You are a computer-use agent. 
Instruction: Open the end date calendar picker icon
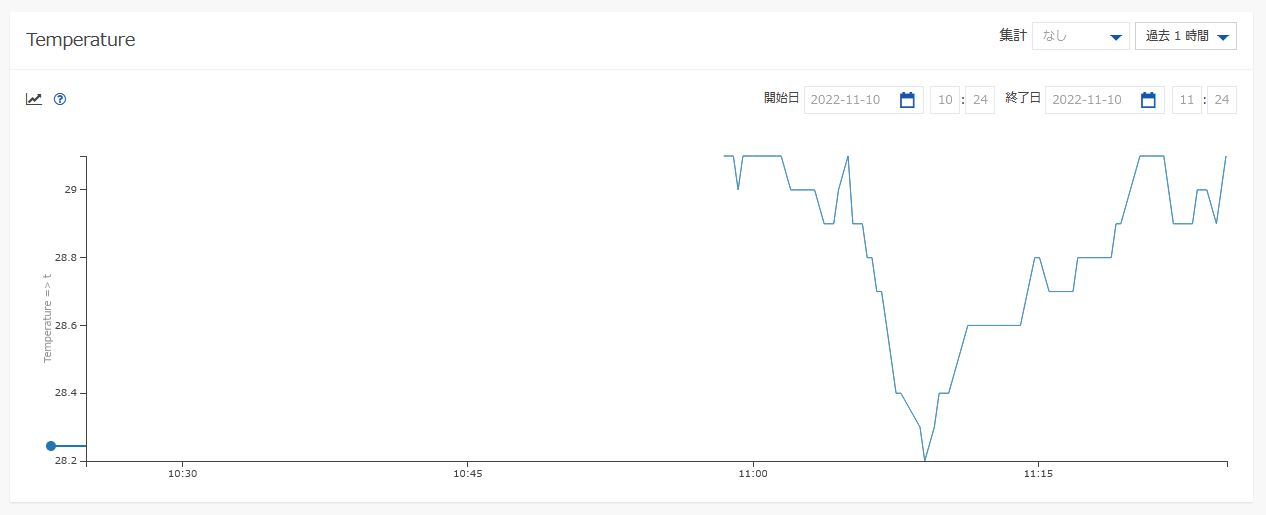click(x=1148, y=100)
